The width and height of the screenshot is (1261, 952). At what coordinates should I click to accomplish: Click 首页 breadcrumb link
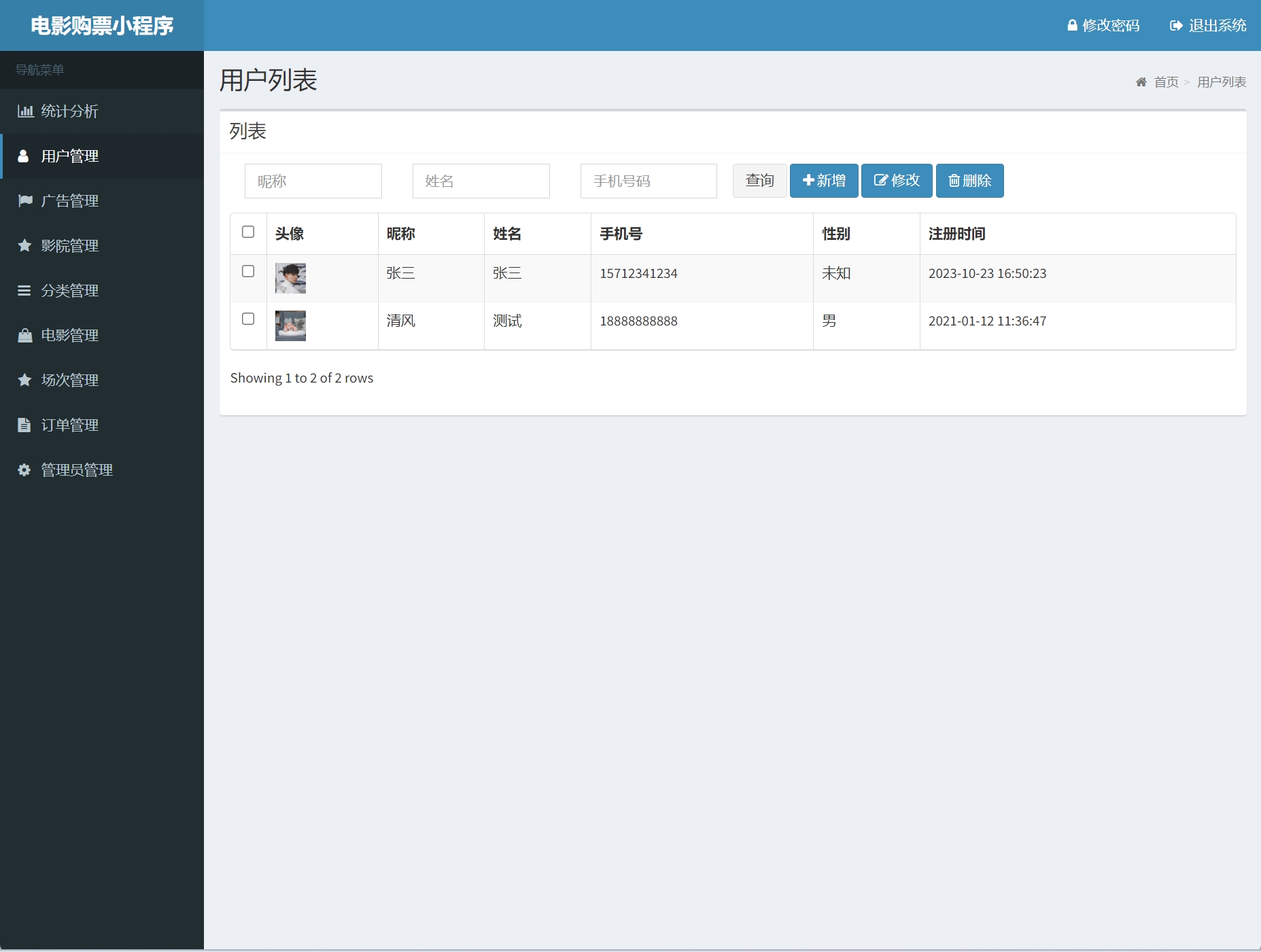(x=1167, y=82)
